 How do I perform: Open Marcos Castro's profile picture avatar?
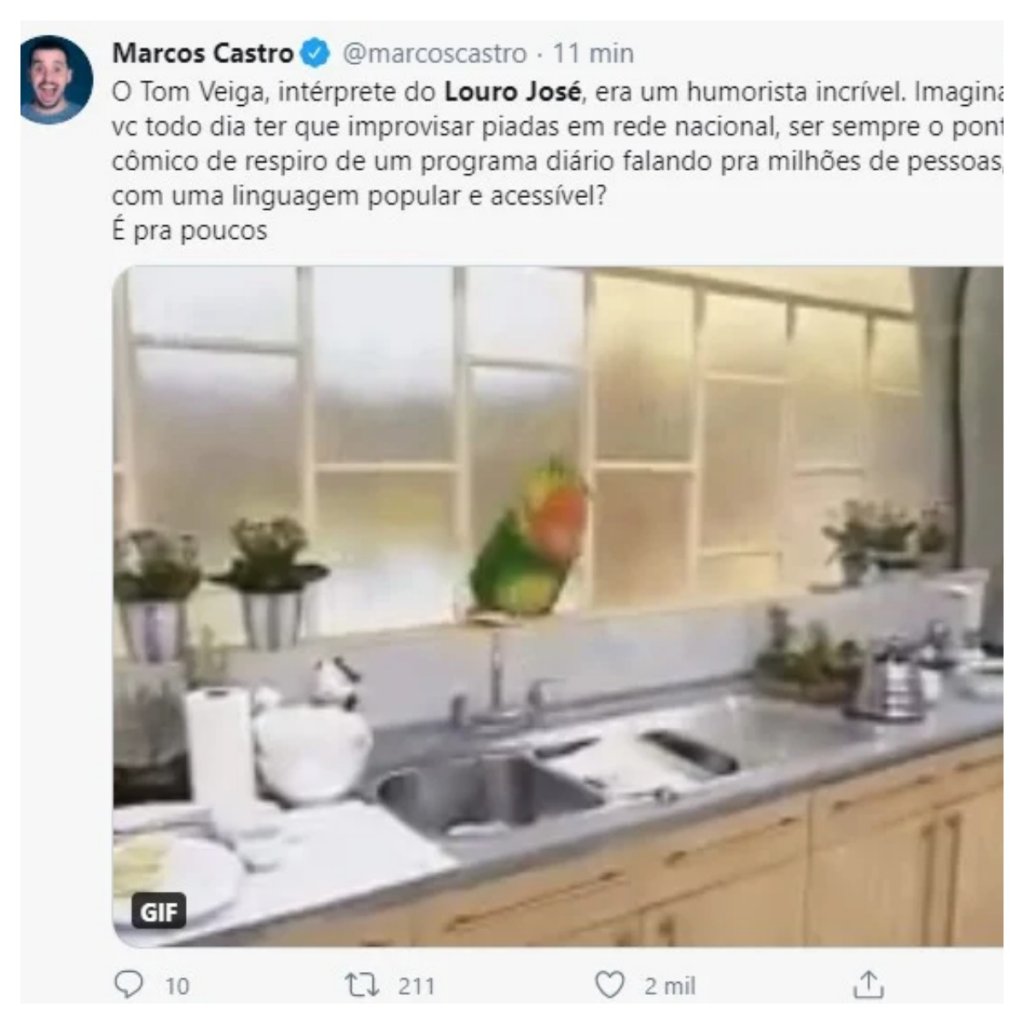click(x=56, y=80)
